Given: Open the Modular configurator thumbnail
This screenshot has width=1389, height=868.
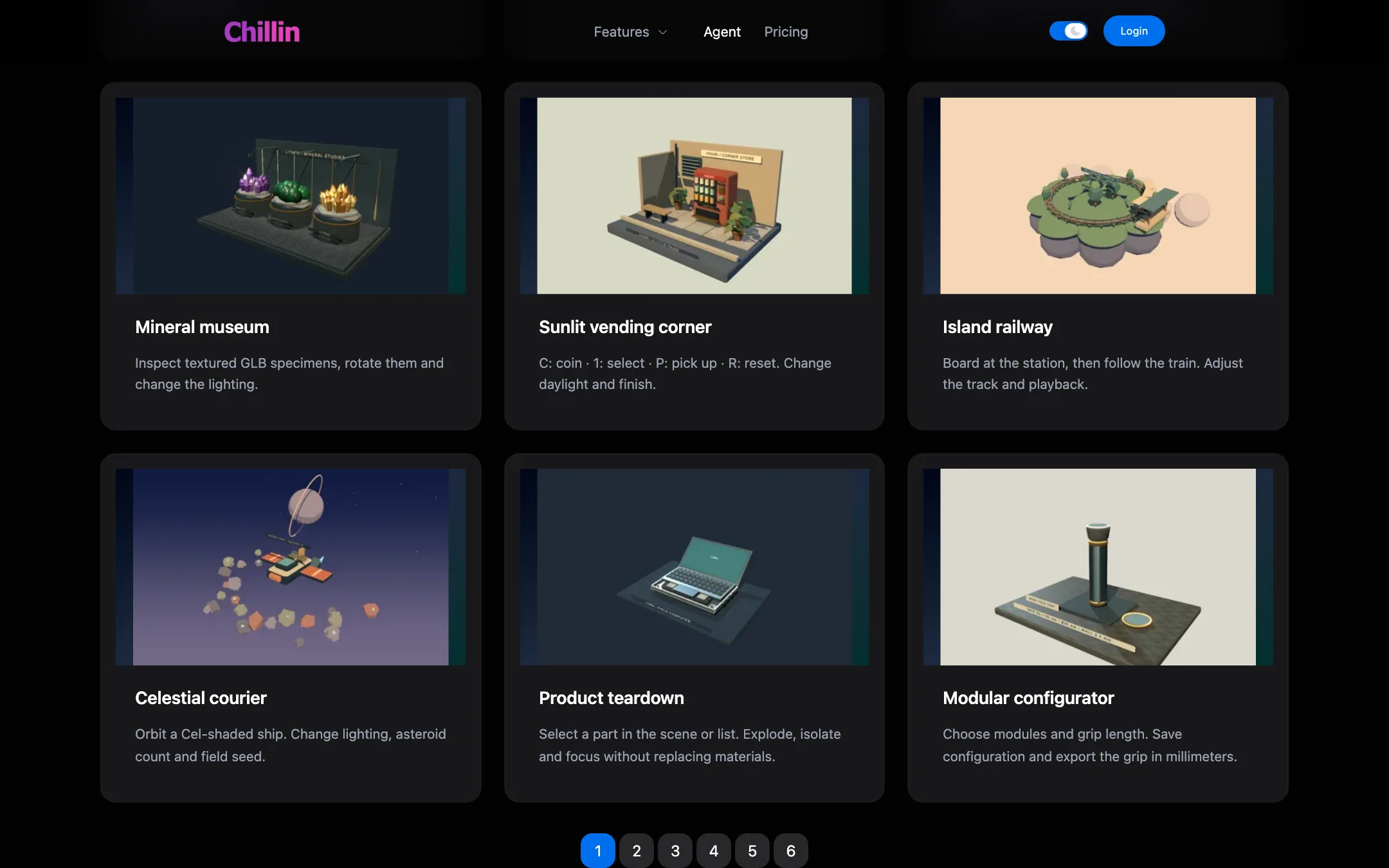Looking at the screenshot, I should tap(1098, 566).
